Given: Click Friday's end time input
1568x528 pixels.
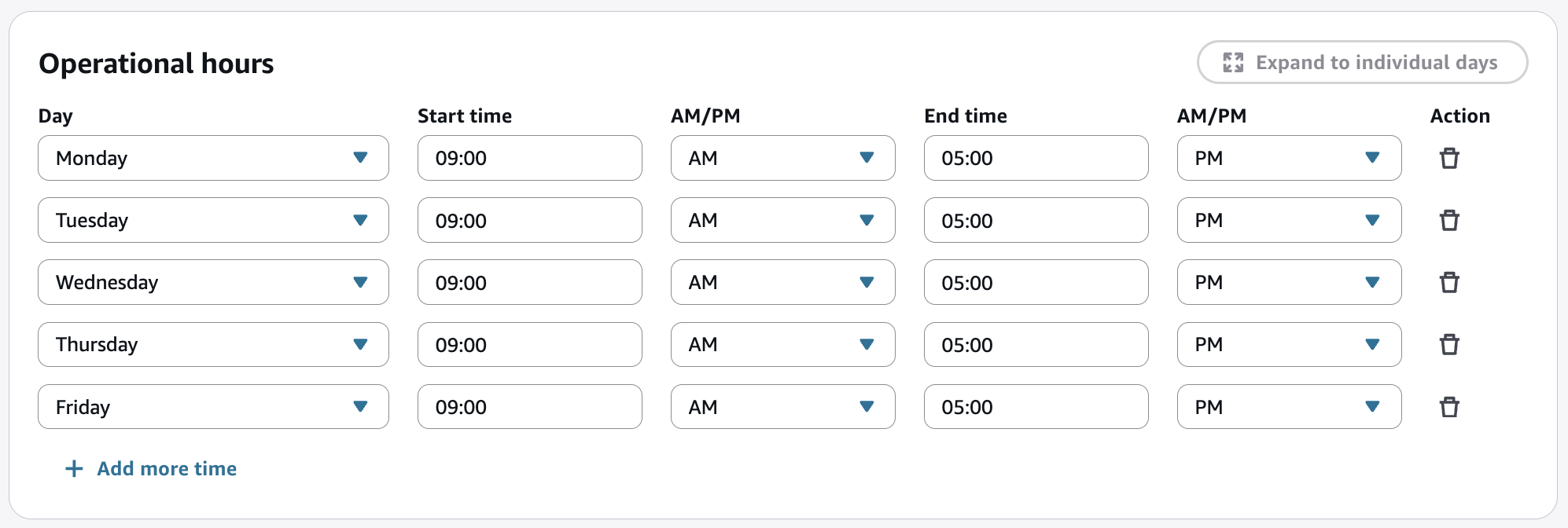Looking at the screenshot, I should (x=1036, y=406).
